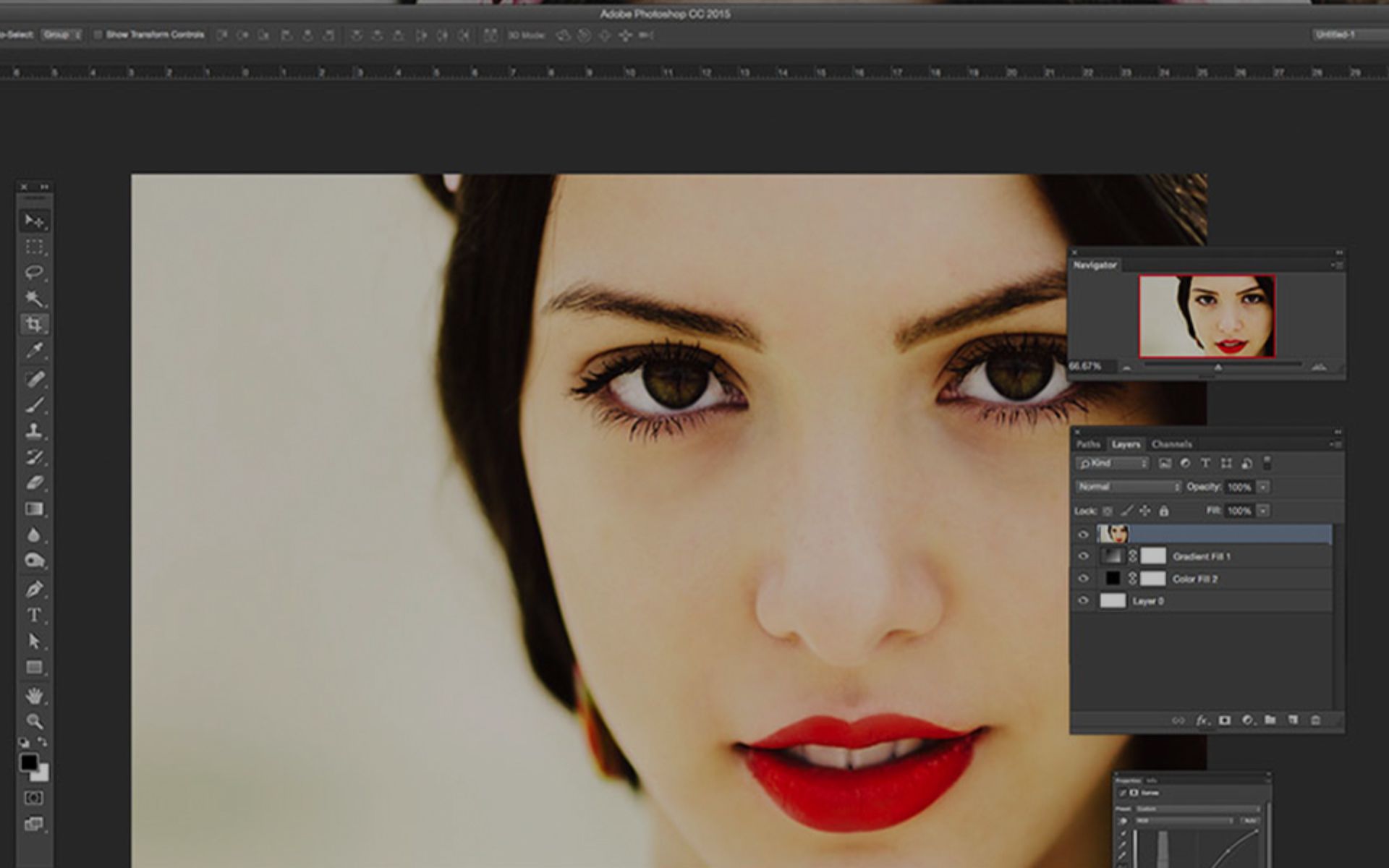The height and width of the screenshot is (868, 1389).
Task: Open the Fill slider dropdown arrow
Action: click(1263, 511)
